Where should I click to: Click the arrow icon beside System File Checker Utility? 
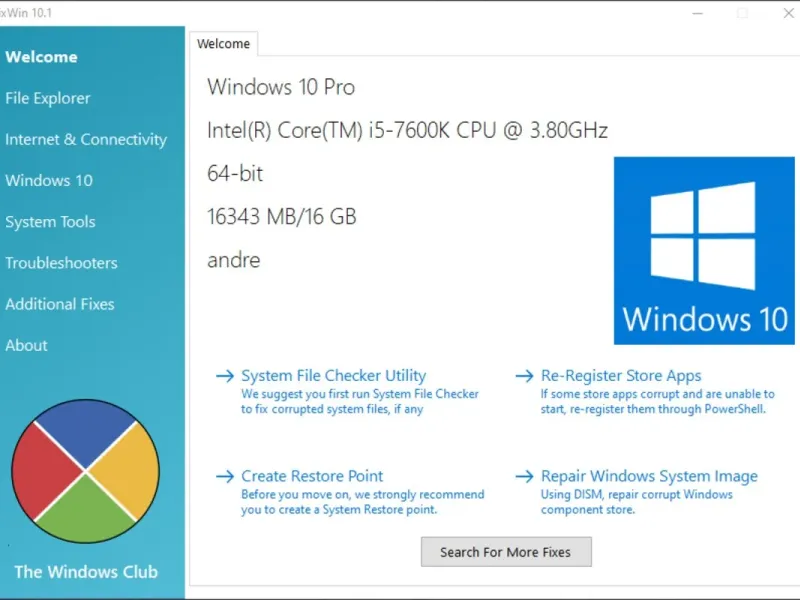pos(225,376)
